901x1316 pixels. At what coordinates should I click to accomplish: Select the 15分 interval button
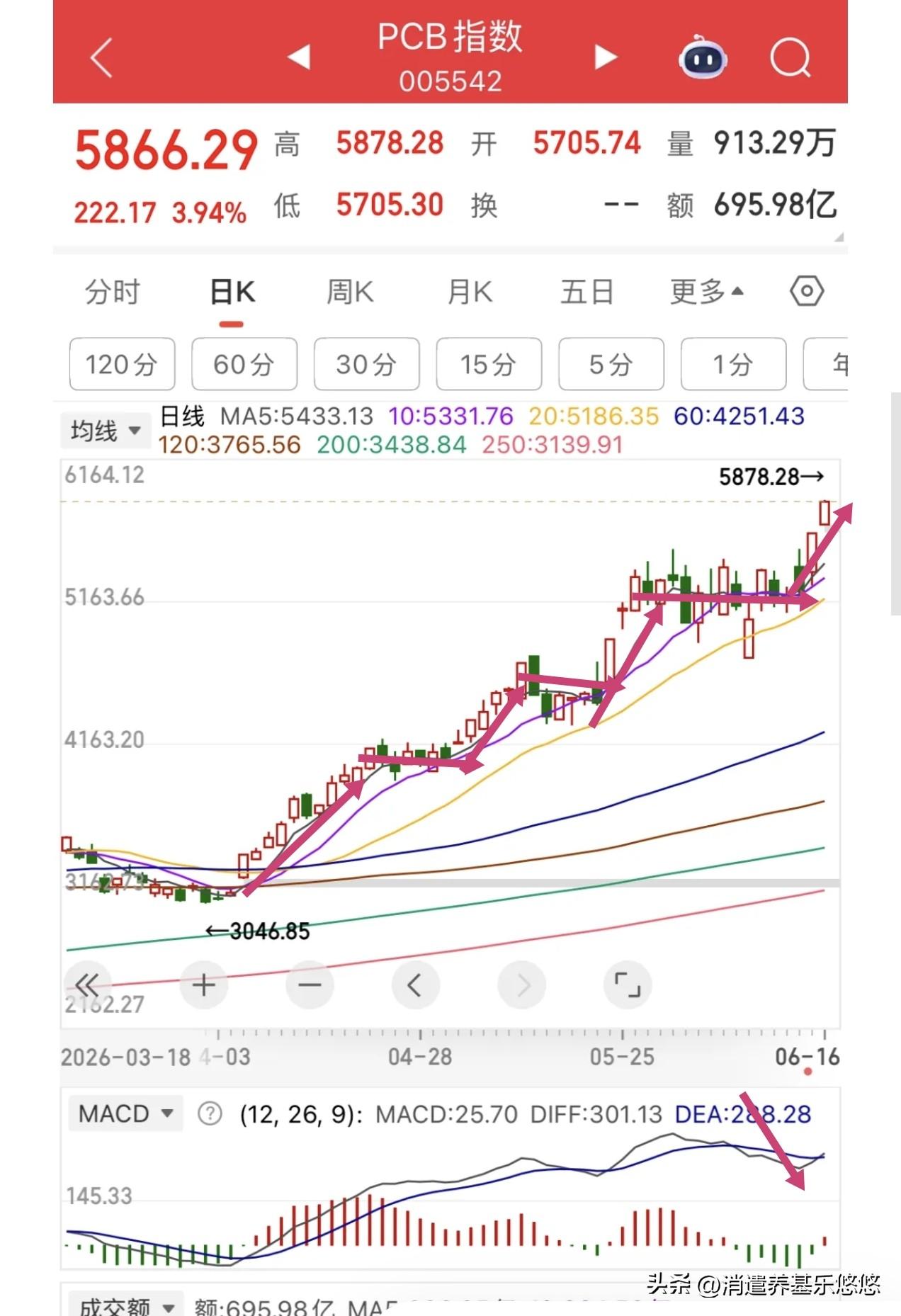coord(489,364)
